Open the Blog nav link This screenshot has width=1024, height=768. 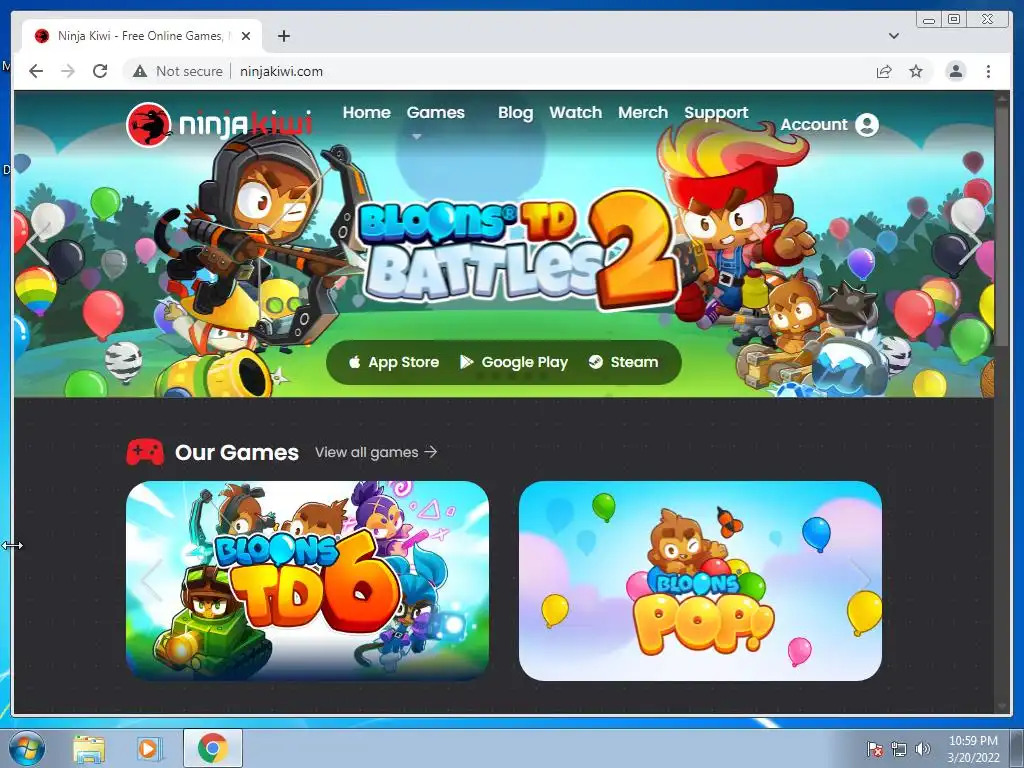[x=515, y=112]
